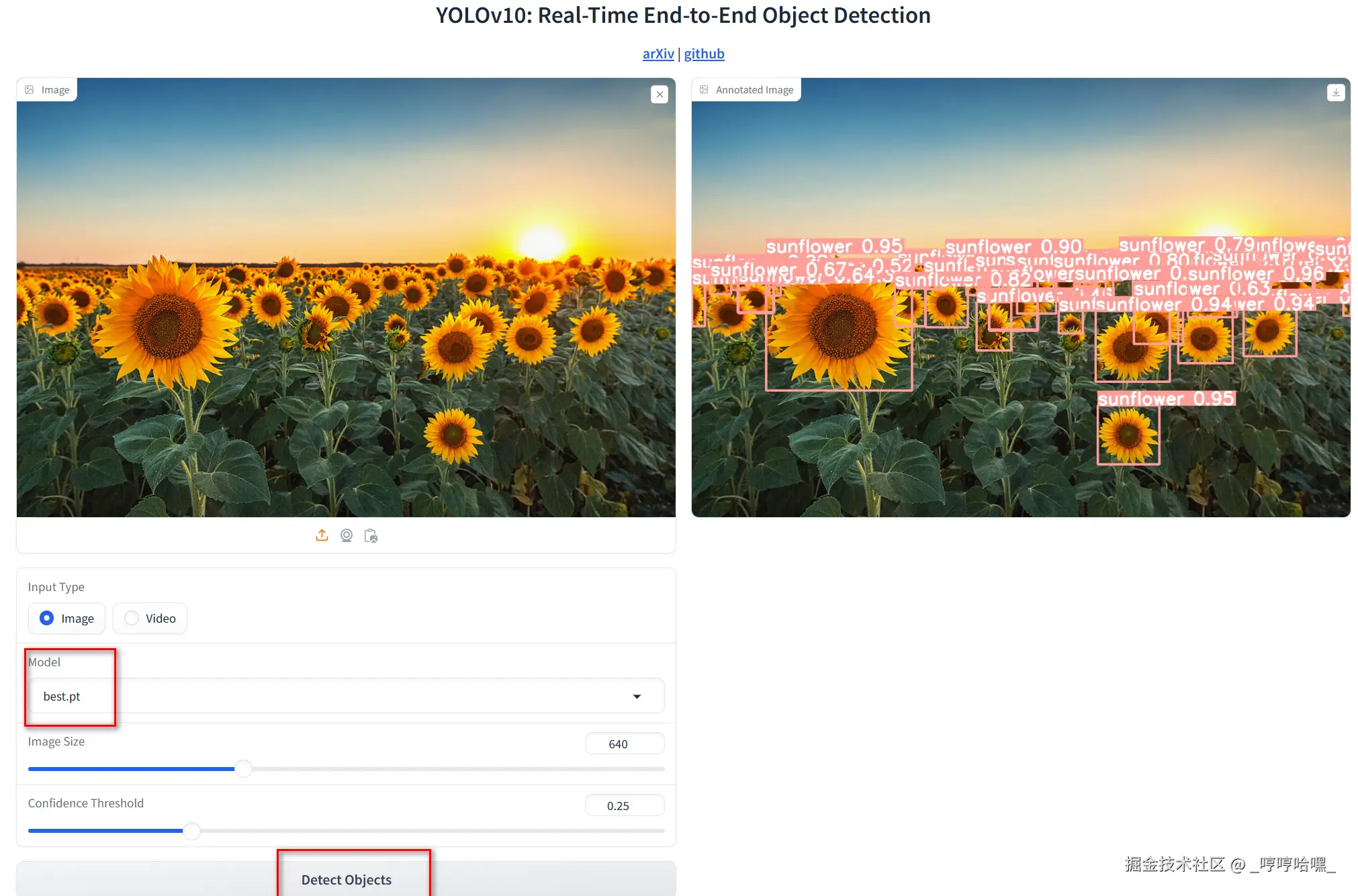This screenshot has height=896, width=1358.
Task: Select the Image input type radio
Action: click(66, 618)
